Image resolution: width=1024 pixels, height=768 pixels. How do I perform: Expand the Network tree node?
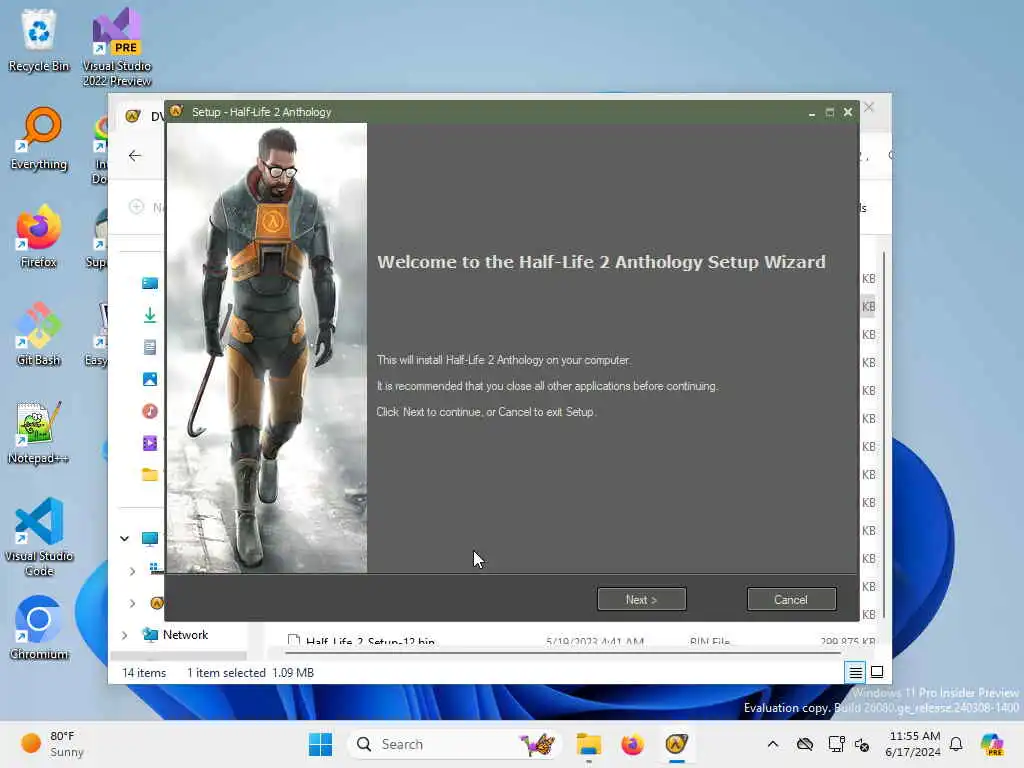point(124,635)
